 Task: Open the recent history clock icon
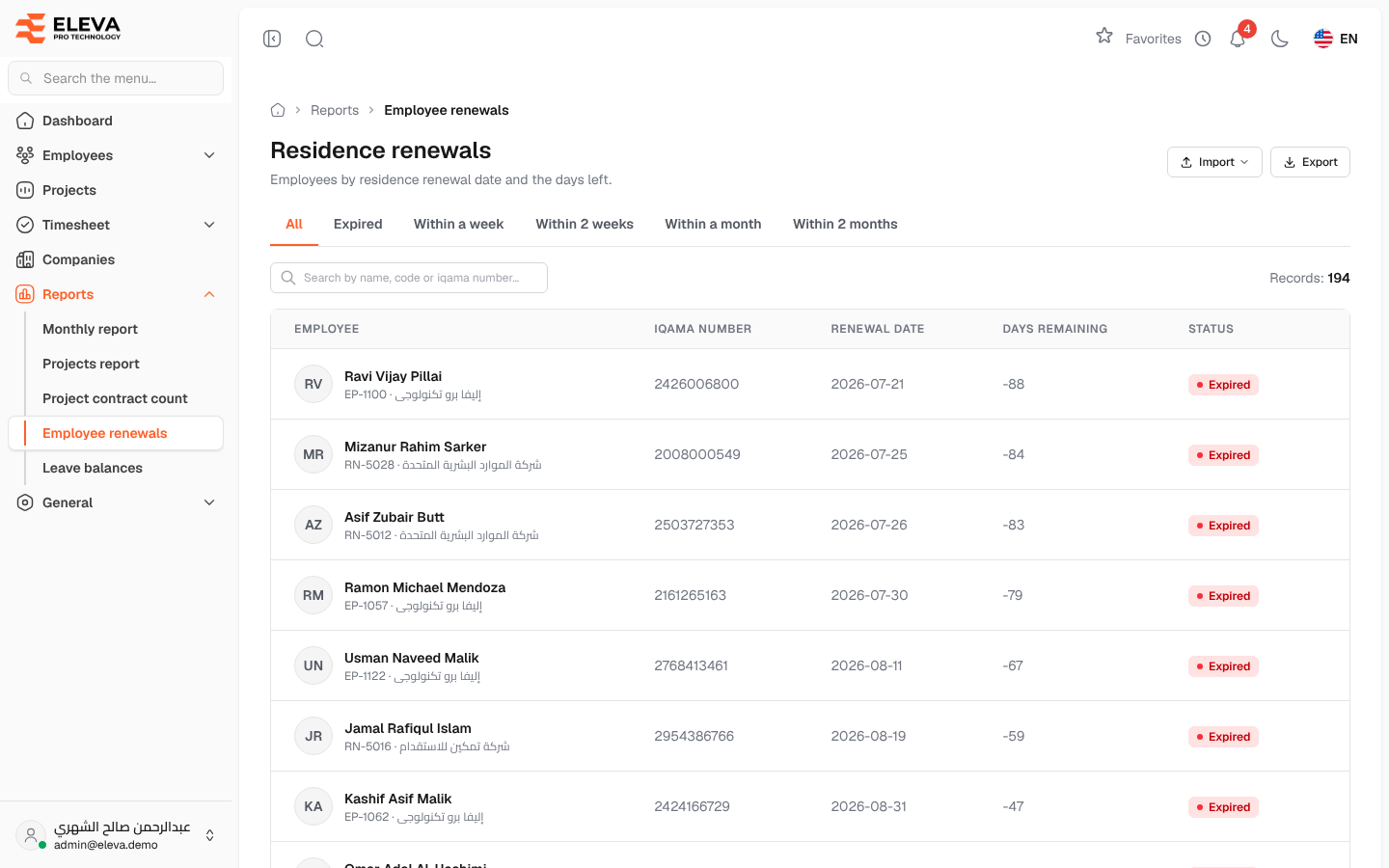1203,39
